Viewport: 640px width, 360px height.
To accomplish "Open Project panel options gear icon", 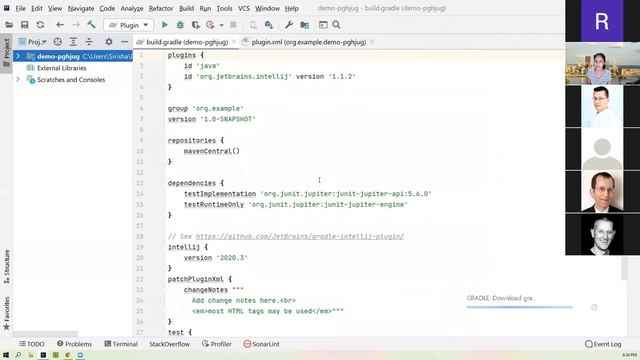I will pos(109,42).
